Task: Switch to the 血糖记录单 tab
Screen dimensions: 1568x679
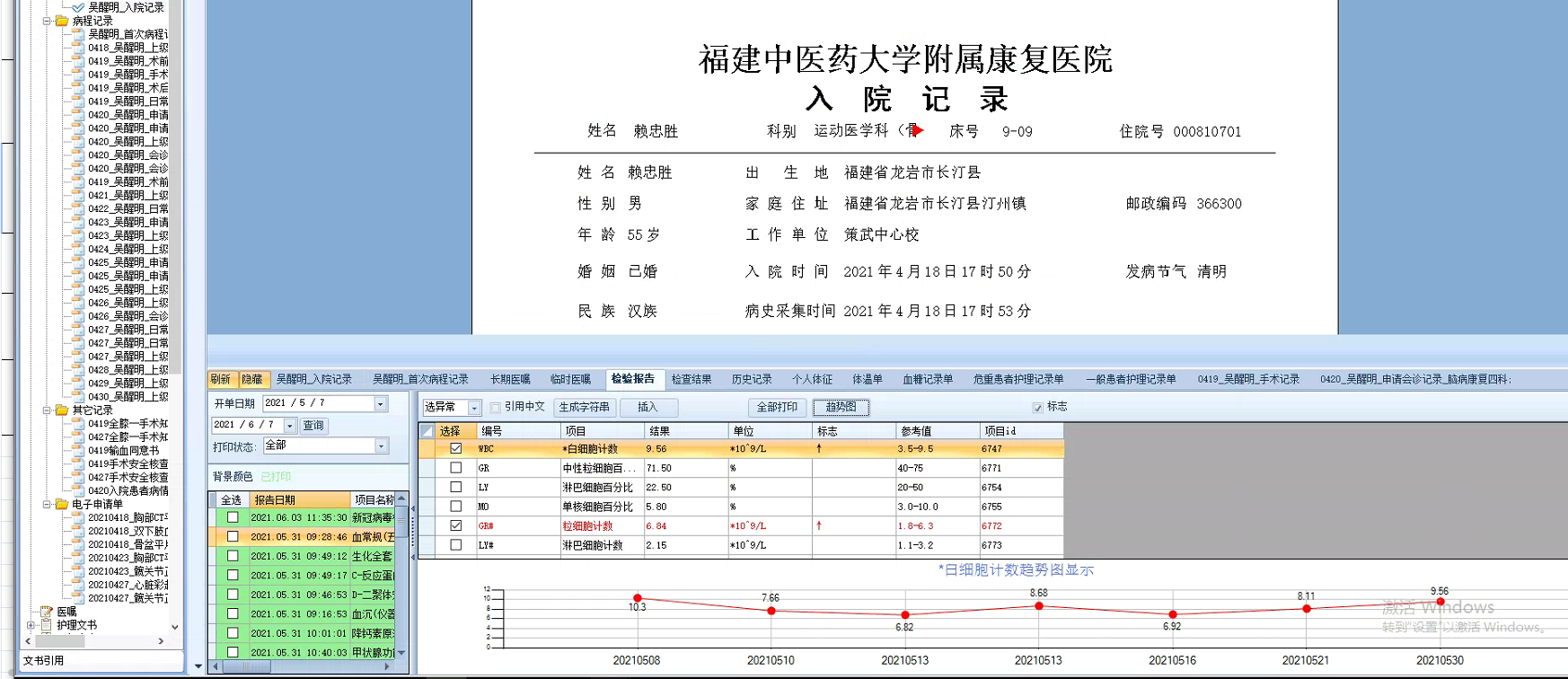Action: [x=928, y=379]
